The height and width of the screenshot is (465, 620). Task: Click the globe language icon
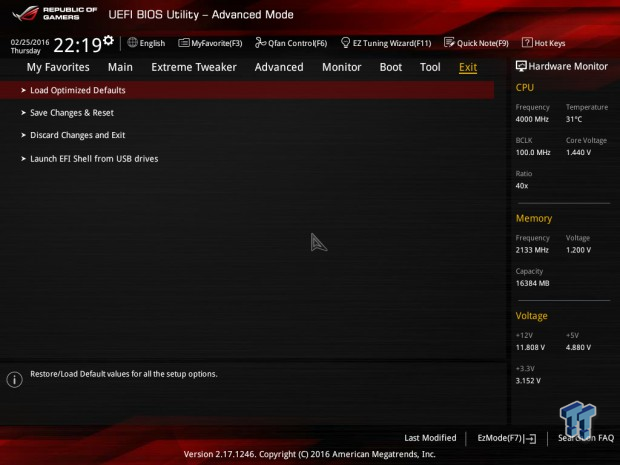[132, 42]
